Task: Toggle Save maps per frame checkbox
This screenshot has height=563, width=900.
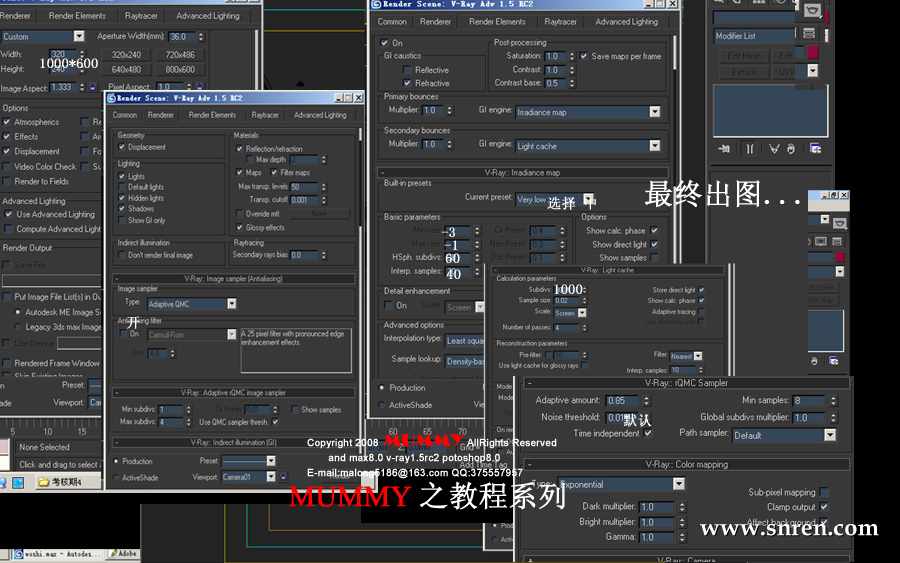Action: pos(584,56)
